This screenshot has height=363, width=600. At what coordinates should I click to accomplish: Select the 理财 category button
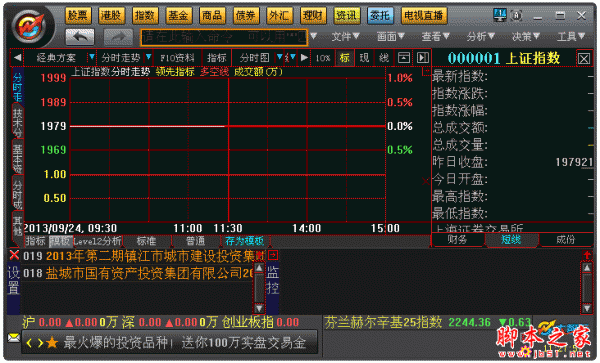pos(313,16)
